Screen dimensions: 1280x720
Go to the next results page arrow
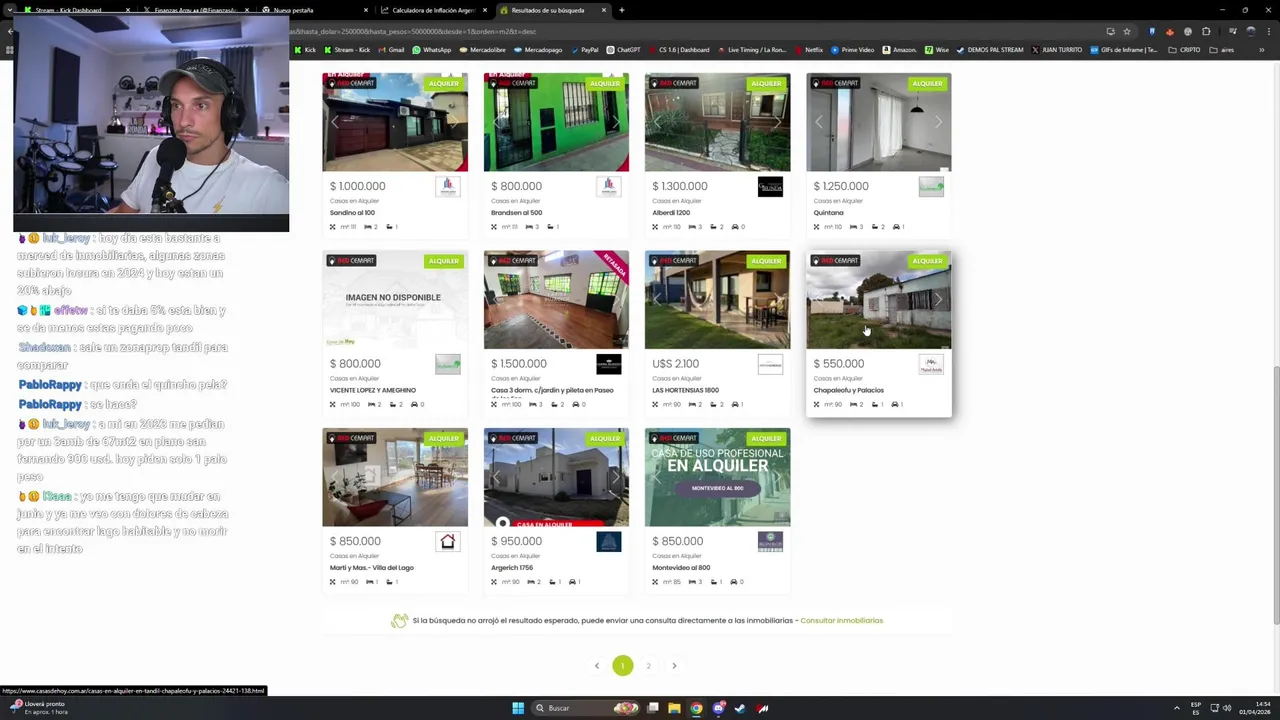674,666
